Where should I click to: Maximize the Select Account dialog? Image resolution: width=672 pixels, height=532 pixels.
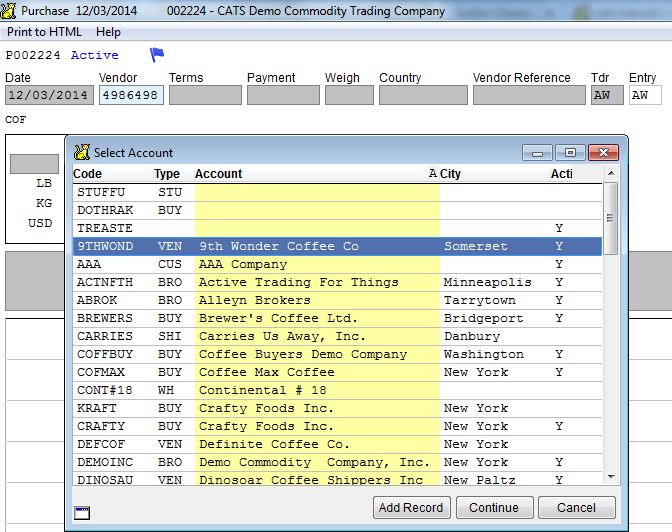(x=570, y=153)
